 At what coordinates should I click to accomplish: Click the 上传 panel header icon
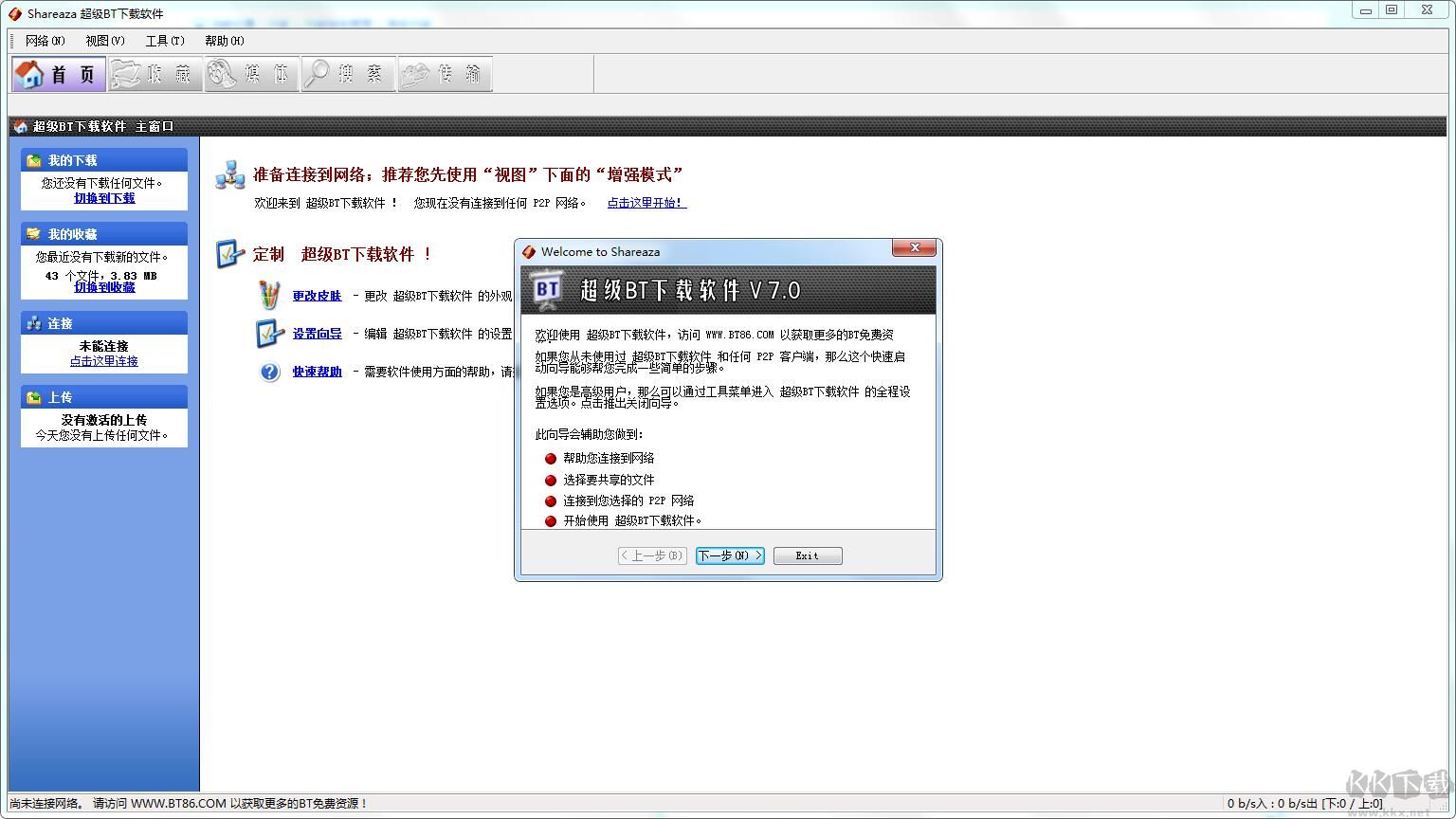(x=33, y=396)
